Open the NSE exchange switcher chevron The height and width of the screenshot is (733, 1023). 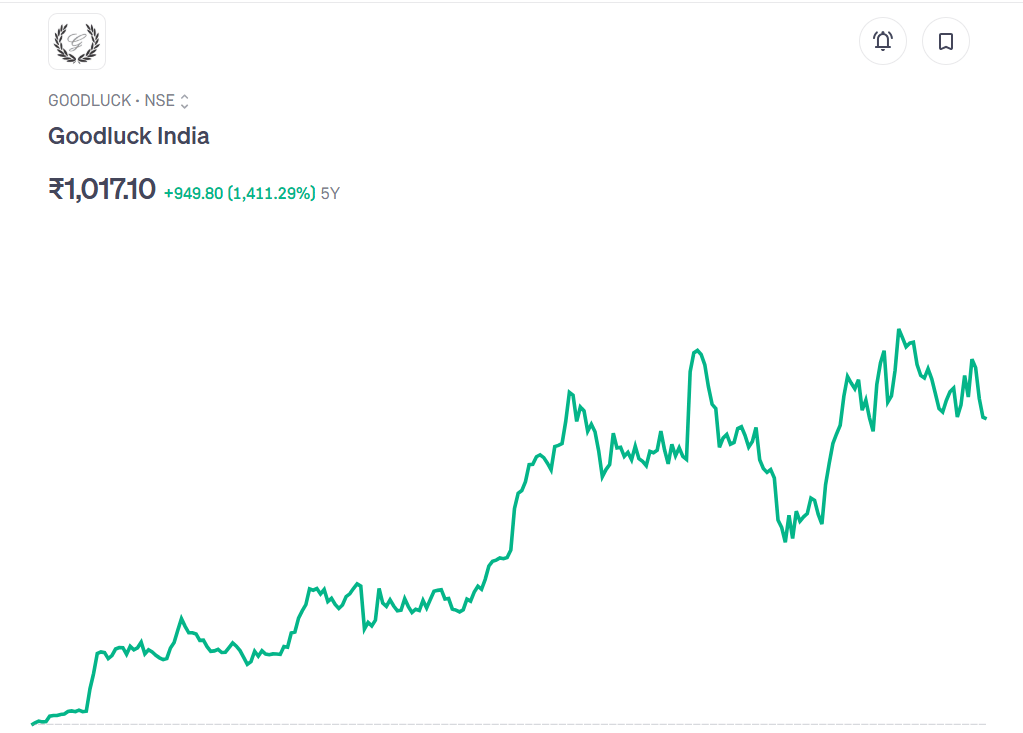[x=185, y=101]
